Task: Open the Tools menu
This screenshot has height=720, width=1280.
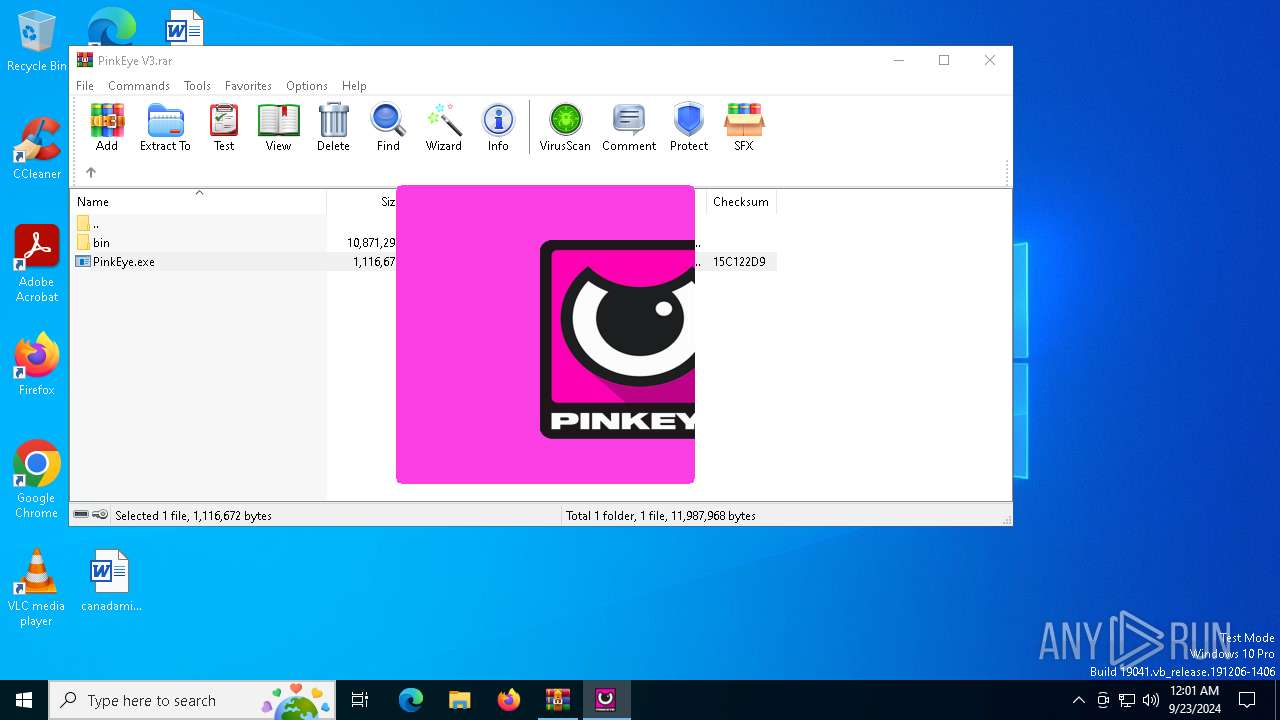Action: pos(197,86)
